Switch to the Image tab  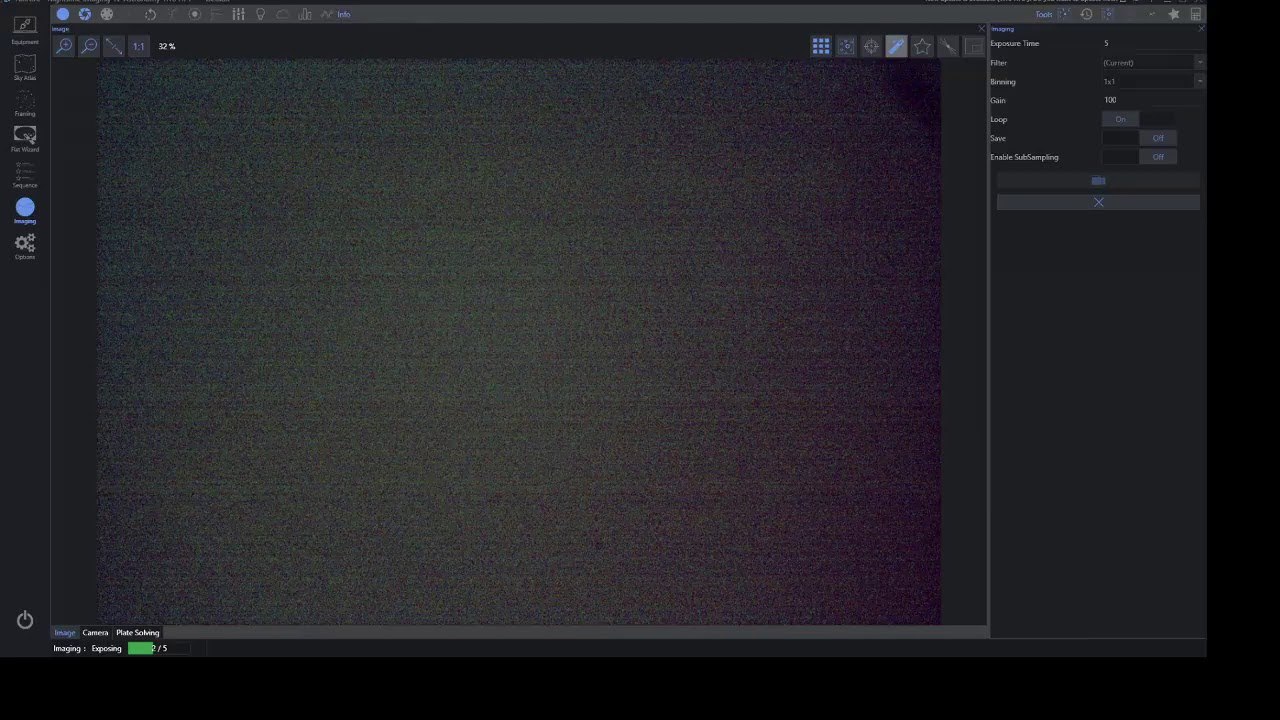(65, 633)
